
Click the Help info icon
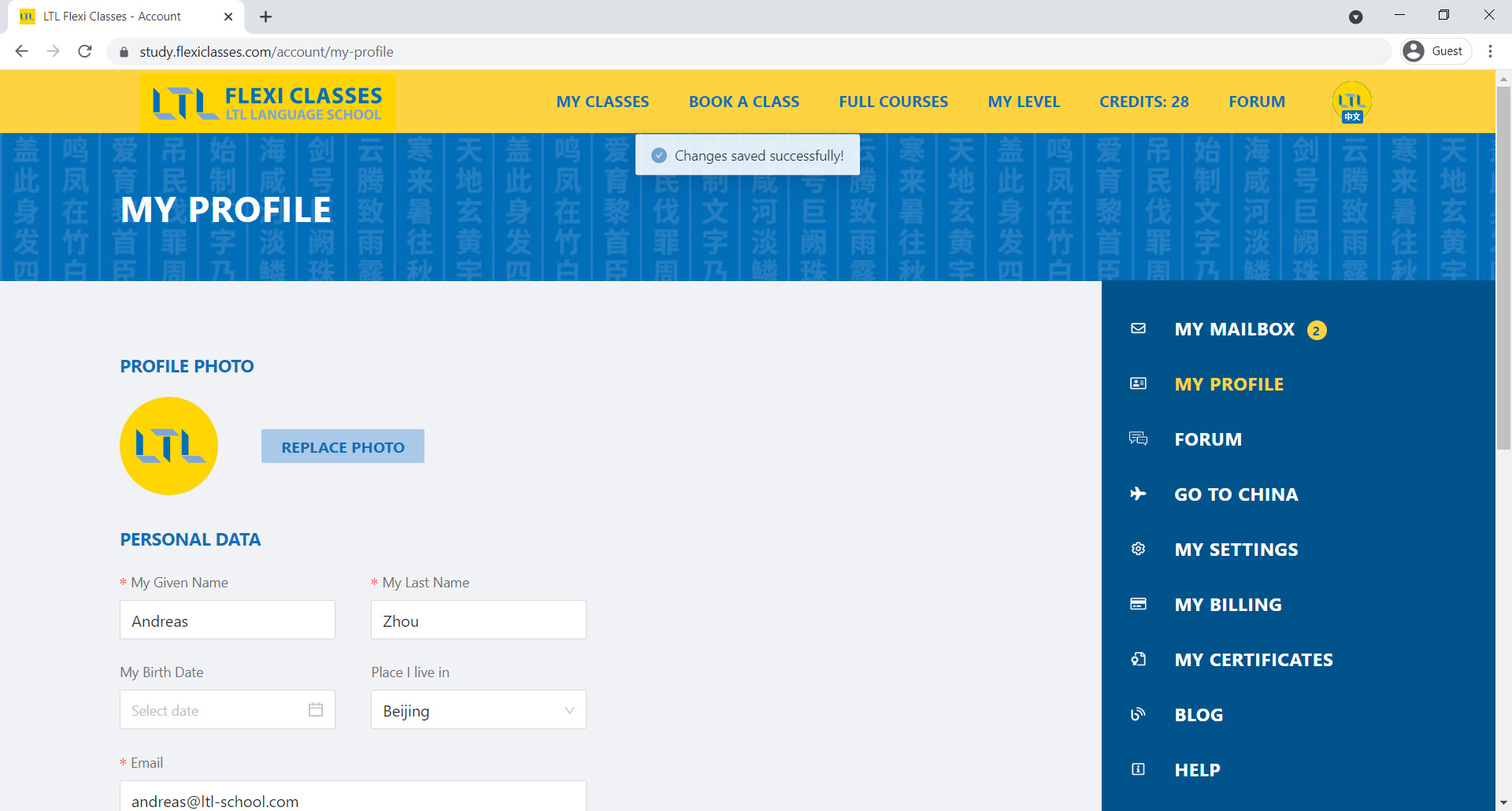point(1138,769)
